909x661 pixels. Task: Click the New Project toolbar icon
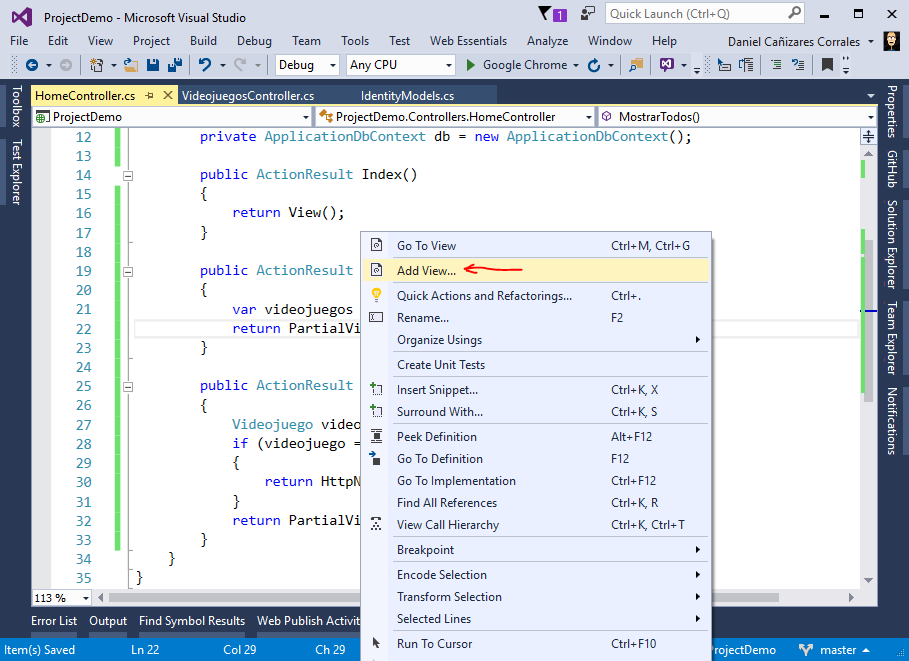pos(94,66)
